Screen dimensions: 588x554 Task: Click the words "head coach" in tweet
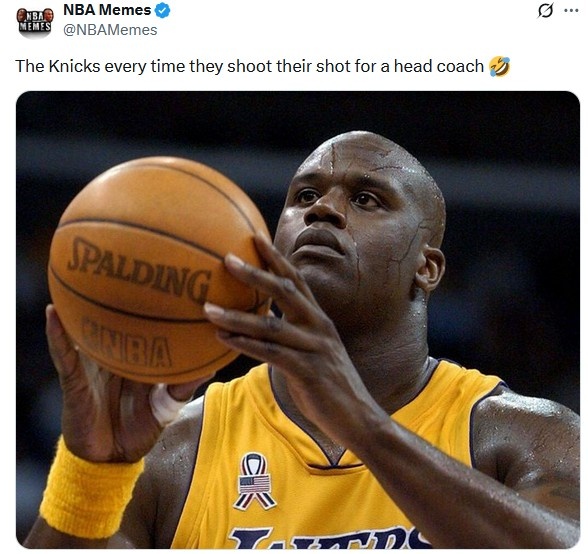439,66
